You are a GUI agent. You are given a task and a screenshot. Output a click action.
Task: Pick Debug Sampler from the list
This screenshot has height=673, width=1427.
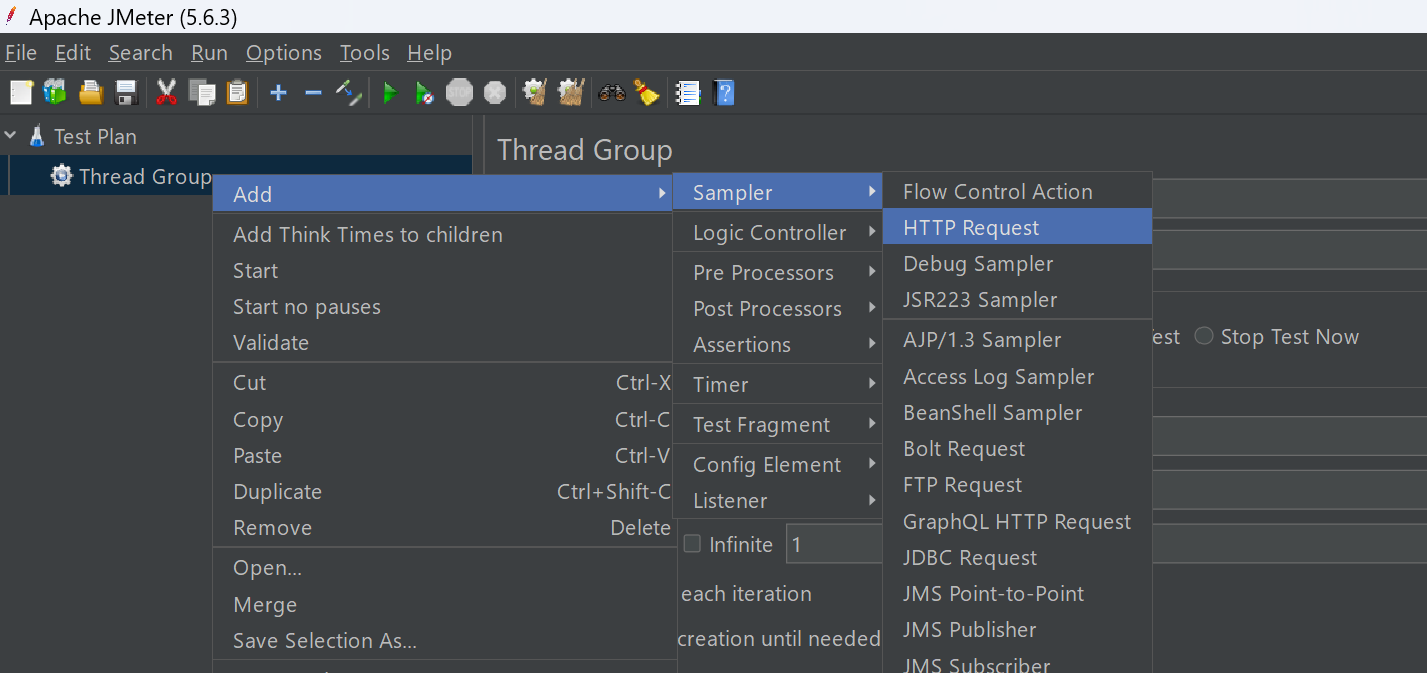[x=1018, y=264]
